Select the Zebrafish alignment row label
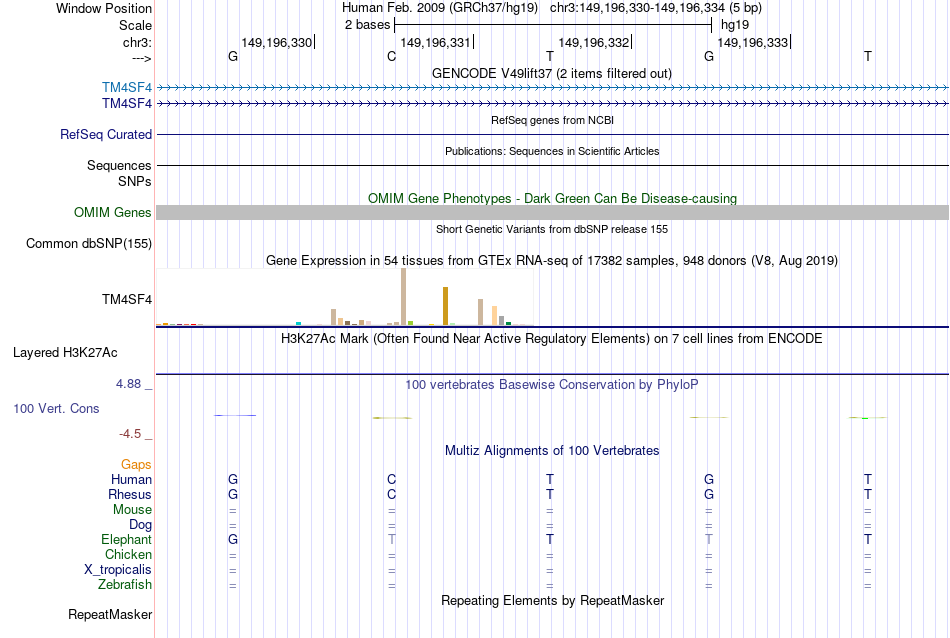This screenshot has width=950, height=638. click(125, 585)
